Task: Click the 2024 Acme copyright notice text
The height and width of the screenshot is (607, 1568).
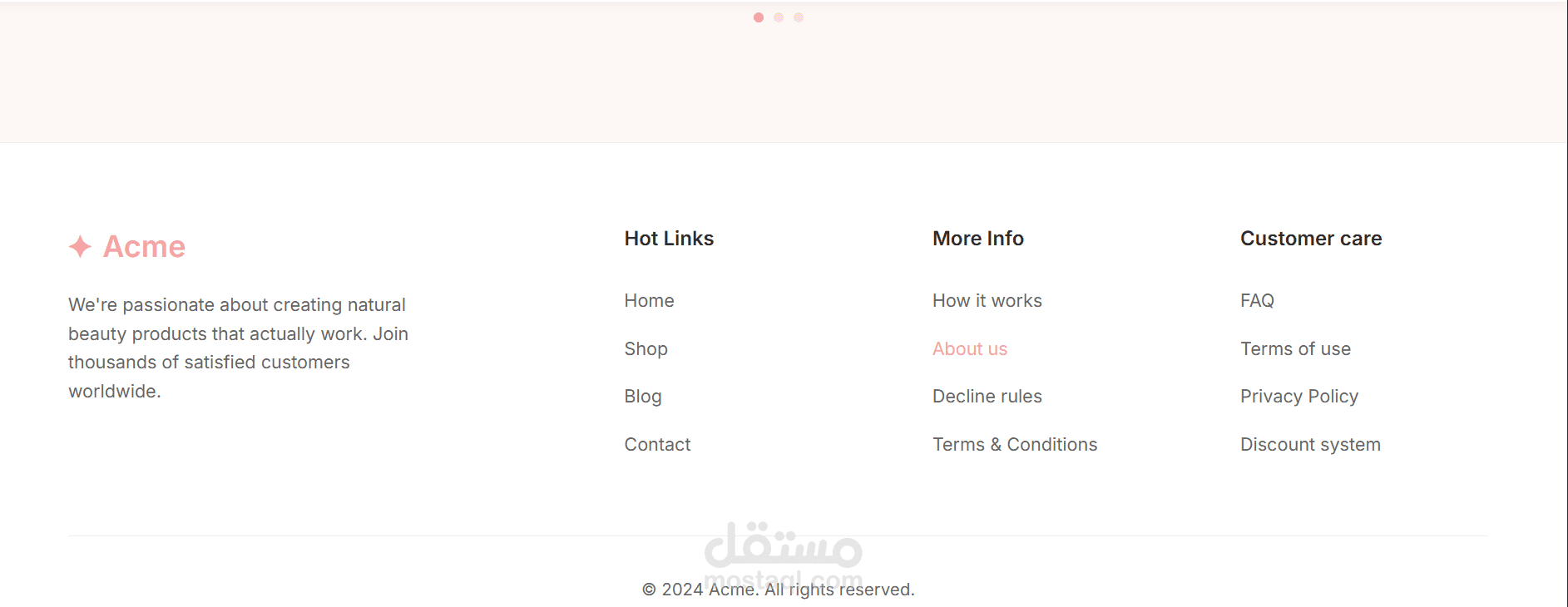Action: [778, 590]
